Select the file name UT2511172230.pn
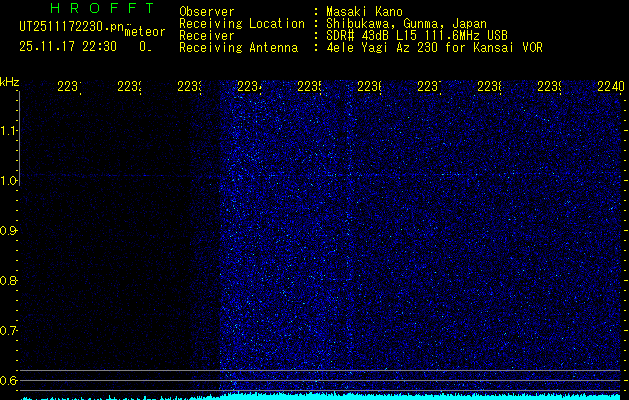This screenshot has width=629, height=400. click(x=72, y=27)
